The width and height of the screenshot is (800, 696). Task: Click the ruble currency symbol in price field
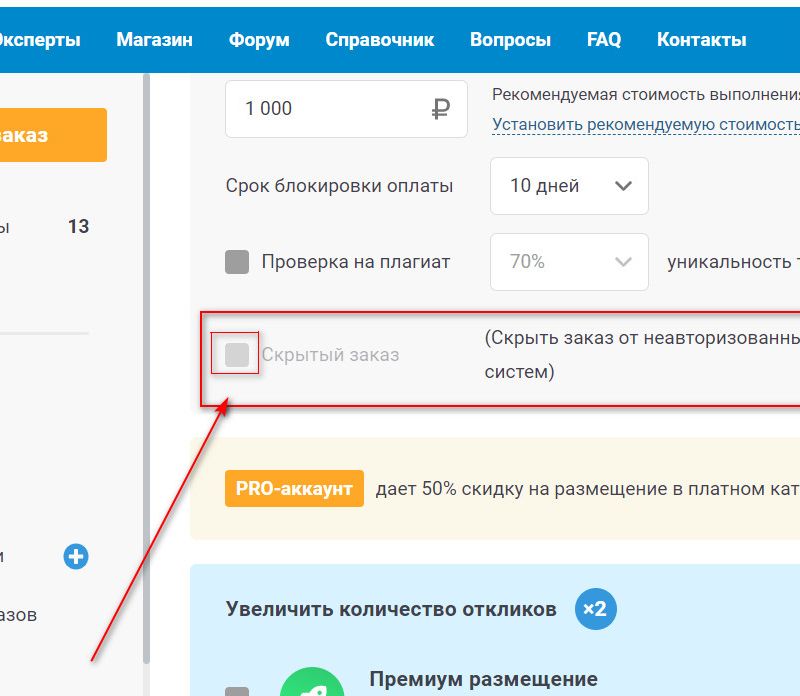441,109
